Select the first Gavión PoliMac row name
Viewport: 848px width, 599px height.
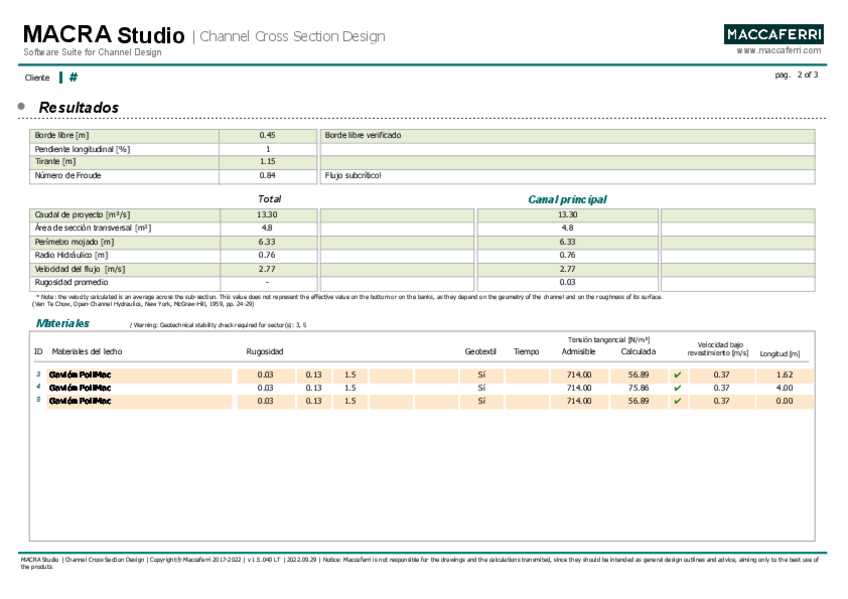click(80, 375)
